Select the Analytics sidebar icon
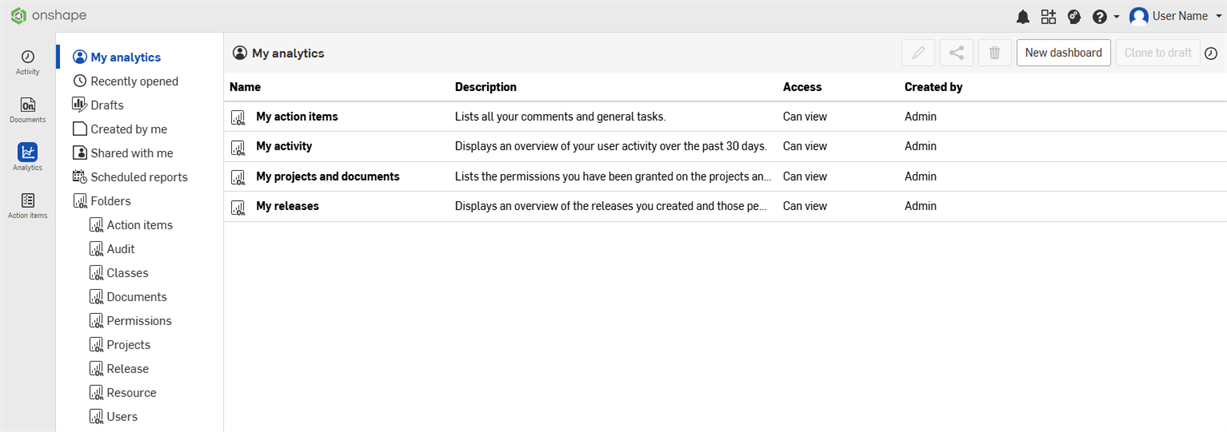1227x432 pixels. coord(28,157)
